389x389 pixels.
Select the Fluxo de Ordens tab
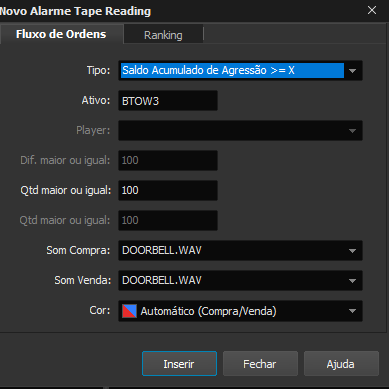61,34
